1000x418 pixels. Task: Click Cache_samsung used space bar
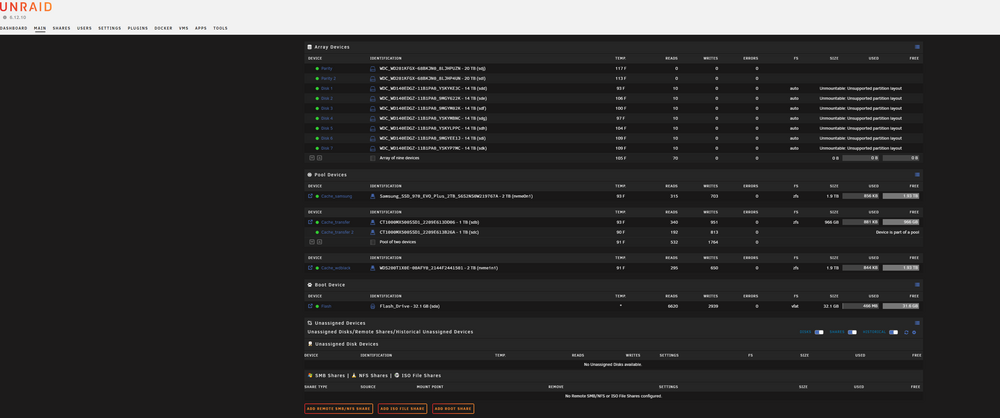point(861,196)
